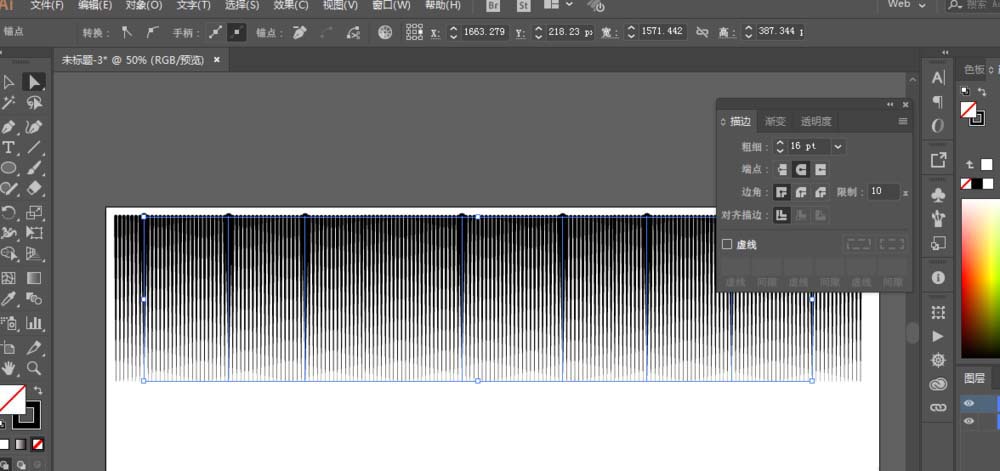Toggle visibility eye of top layer
Screen dimensions: 1000x471
tap(968, 404)
